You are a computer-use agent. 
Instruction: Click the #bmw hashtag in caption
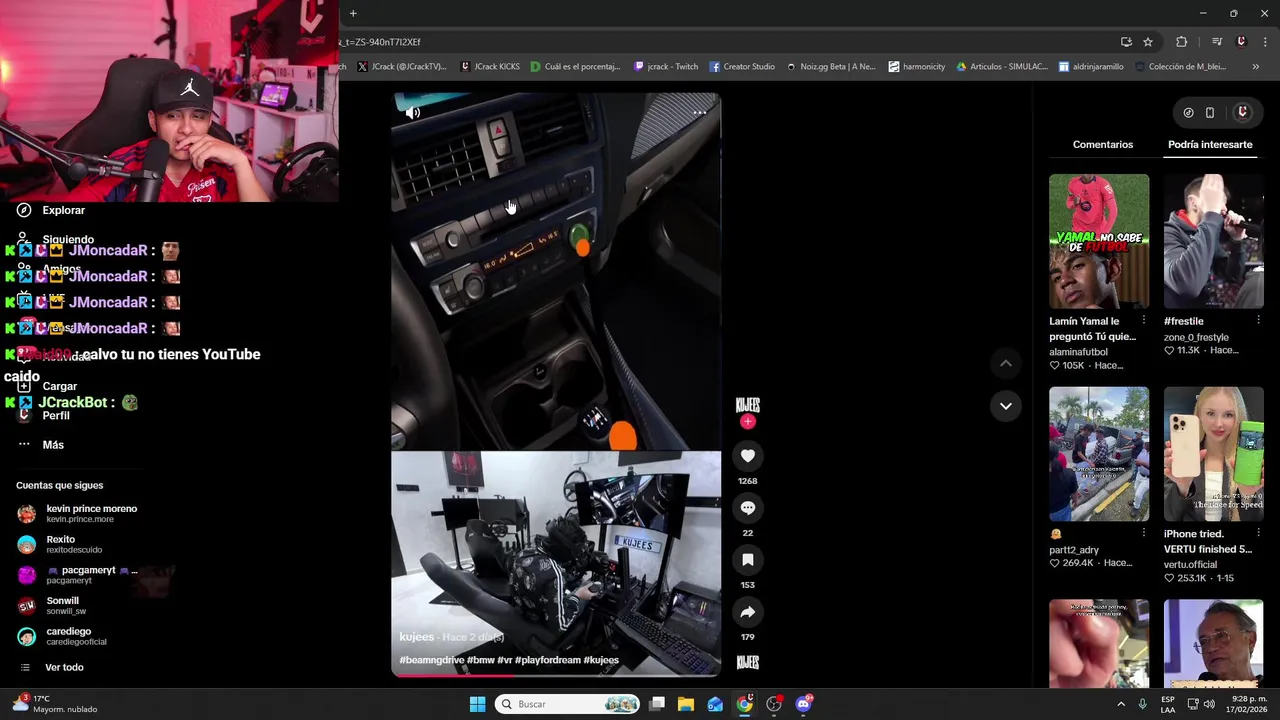pos(481,660)
